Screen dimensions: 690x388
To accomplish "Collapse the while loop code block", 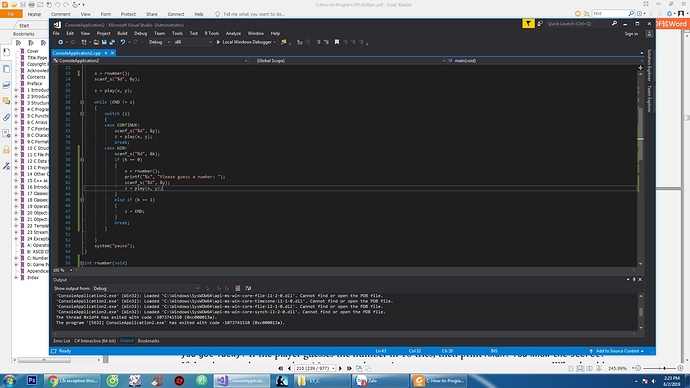I will 82,102.
